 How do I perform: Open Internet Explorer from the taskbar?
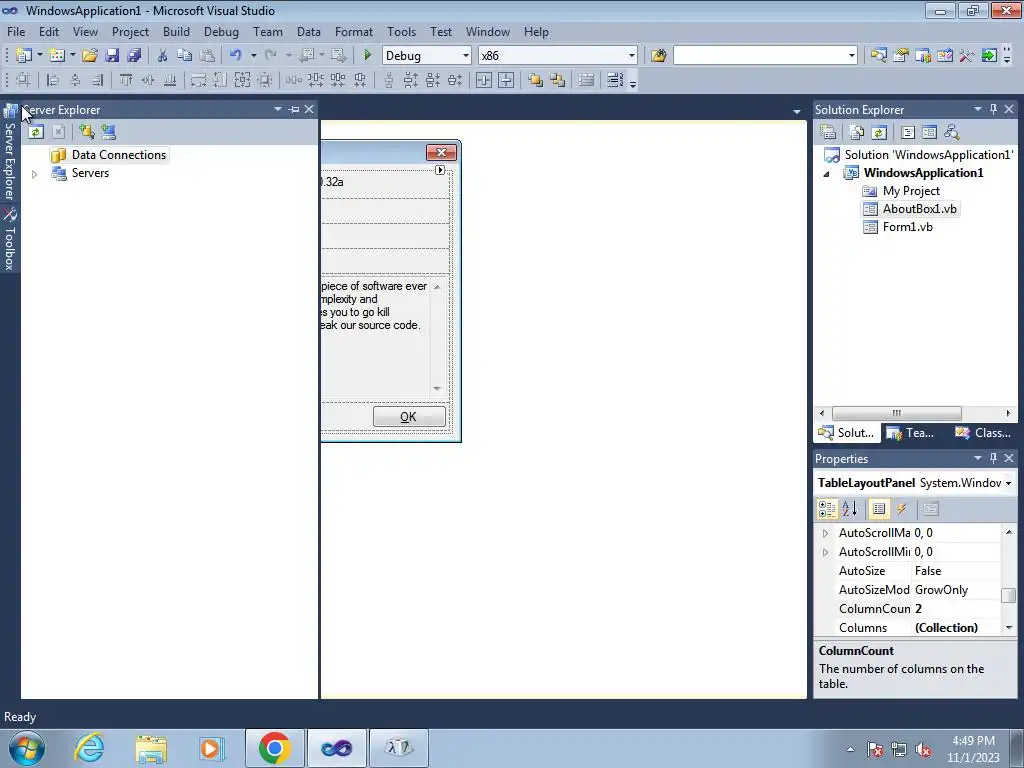pos(89,748)
